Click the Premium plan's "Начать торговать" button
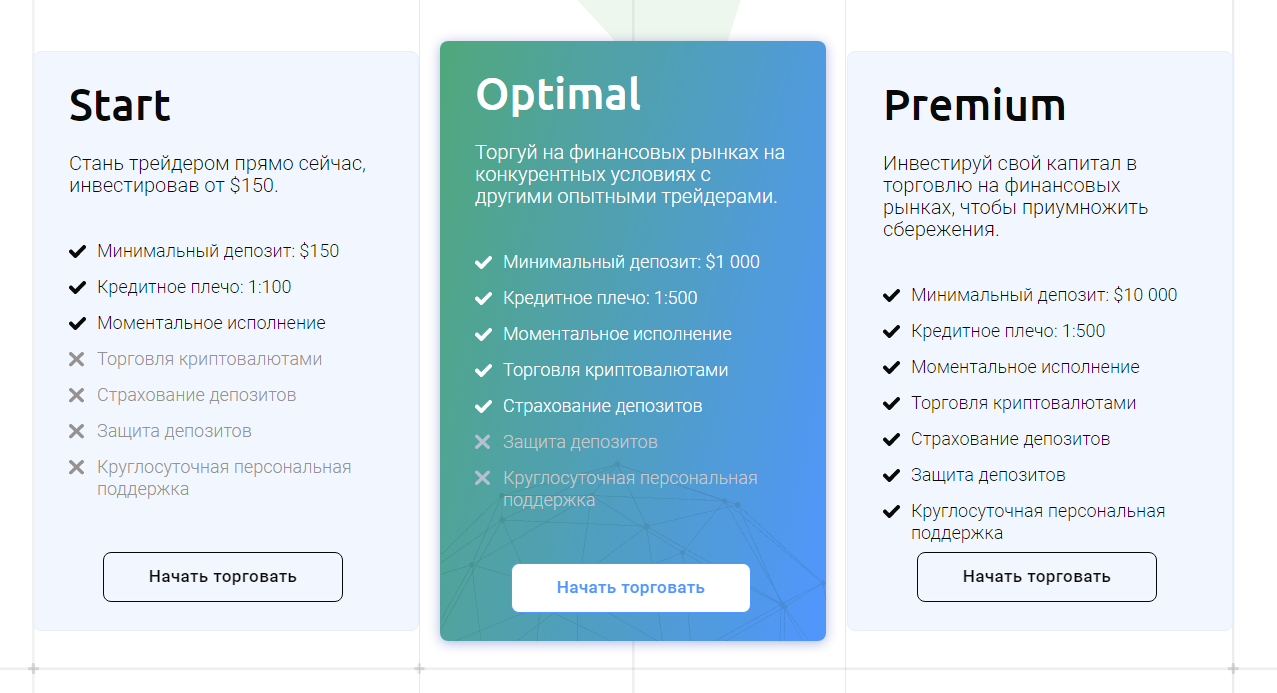1277x693 pixels. coord(1037,577)
